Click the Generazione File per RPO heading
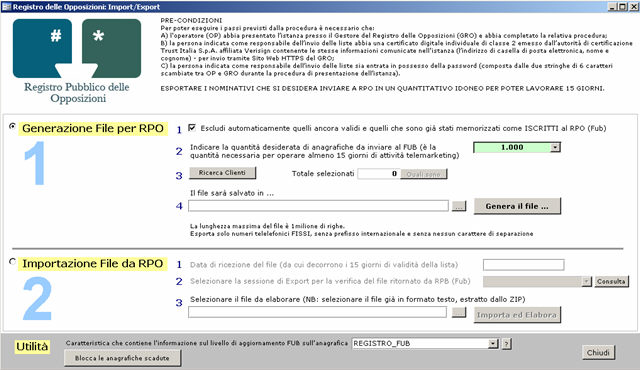The width and height of the screenshot is (640, 370). point(93,129)
